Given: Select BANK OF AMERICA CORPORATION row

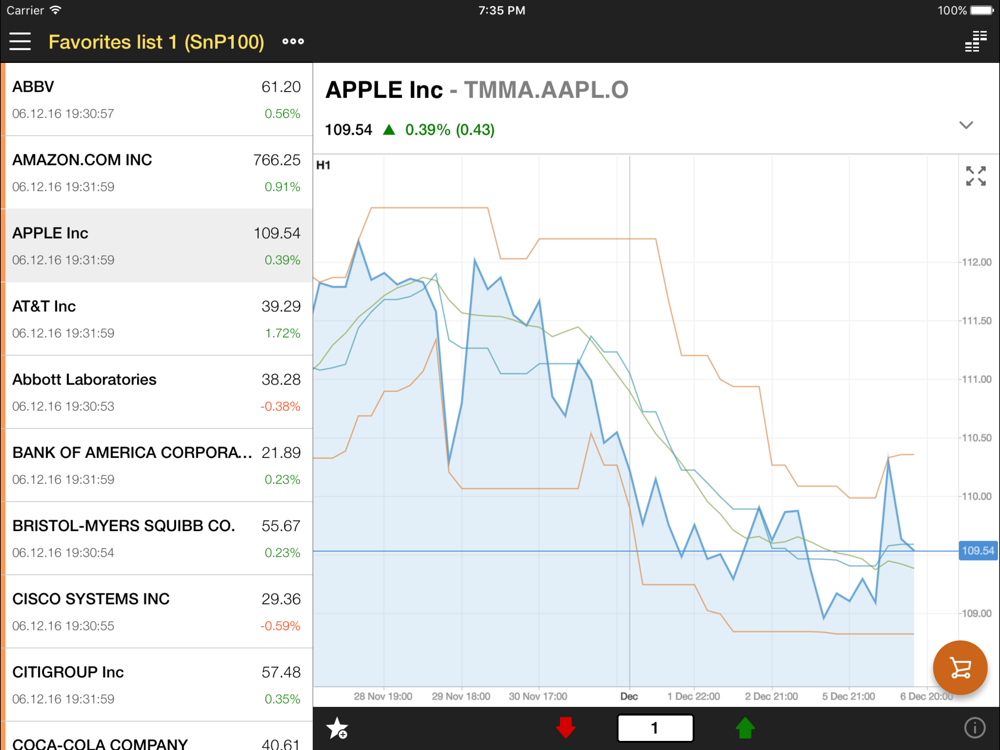Looking at the screenshot, I should 156,466.
